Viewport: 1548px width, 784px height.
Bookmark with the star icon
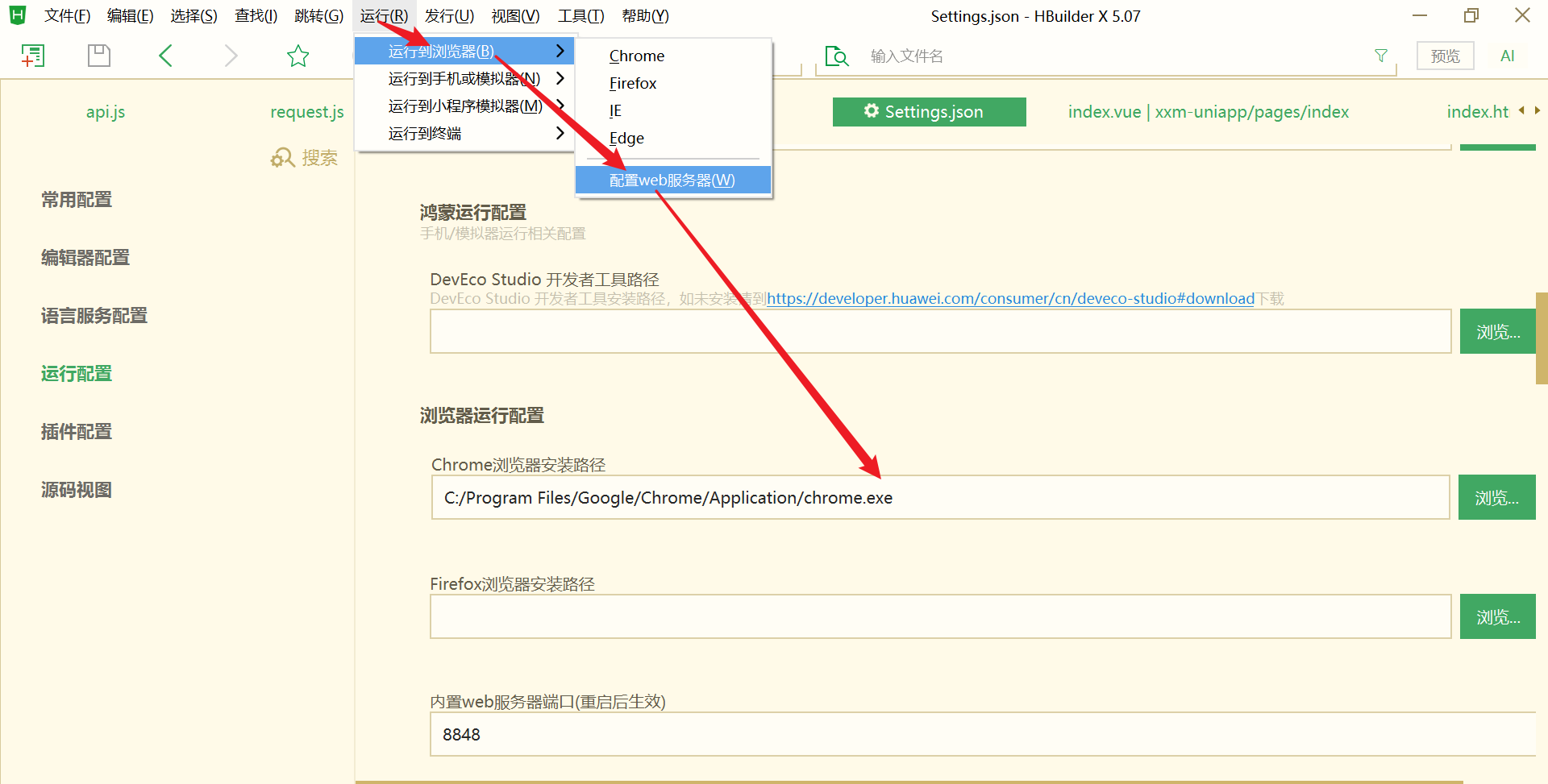pyautogui.click(x=298, y=56)
